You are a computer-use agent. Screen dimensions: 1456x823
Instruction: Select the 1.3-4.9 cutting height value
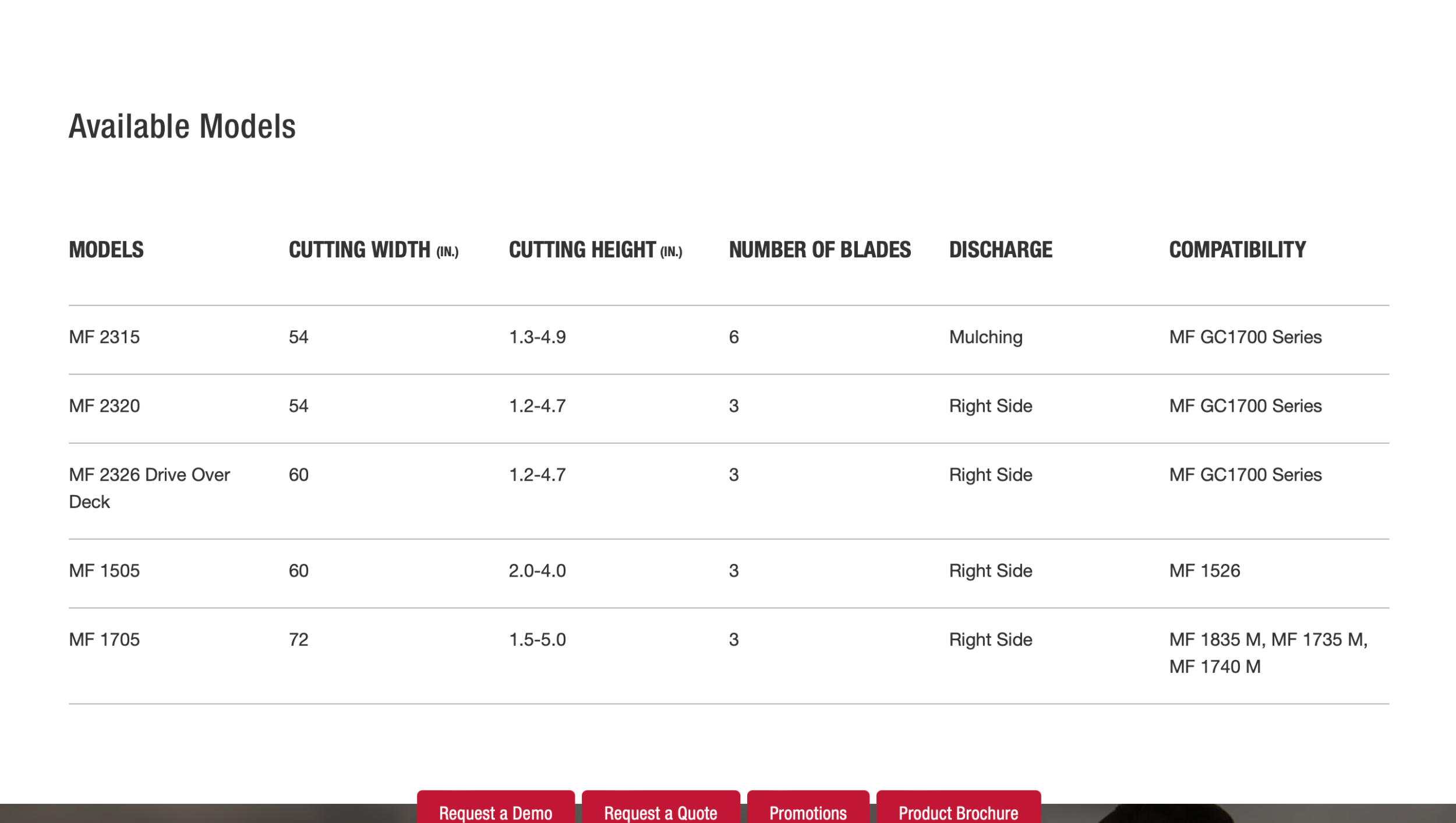(537, 337)
